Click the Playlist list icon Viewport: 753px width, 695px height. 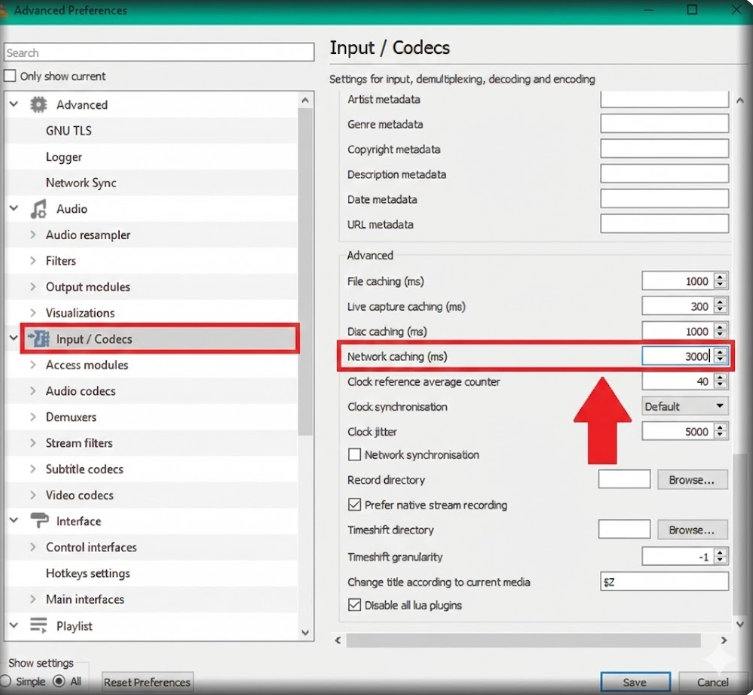(38, 625)
